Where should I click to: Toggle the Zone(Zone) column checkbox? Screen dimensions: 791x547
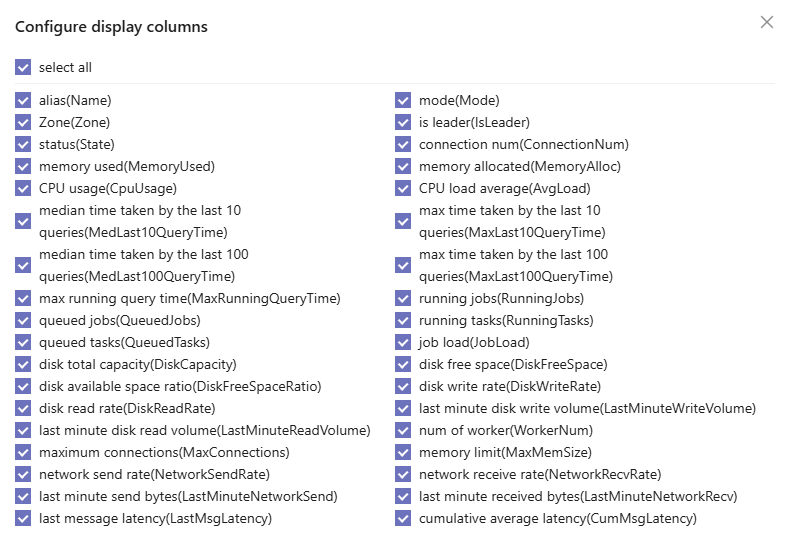[x=23, y=122]
